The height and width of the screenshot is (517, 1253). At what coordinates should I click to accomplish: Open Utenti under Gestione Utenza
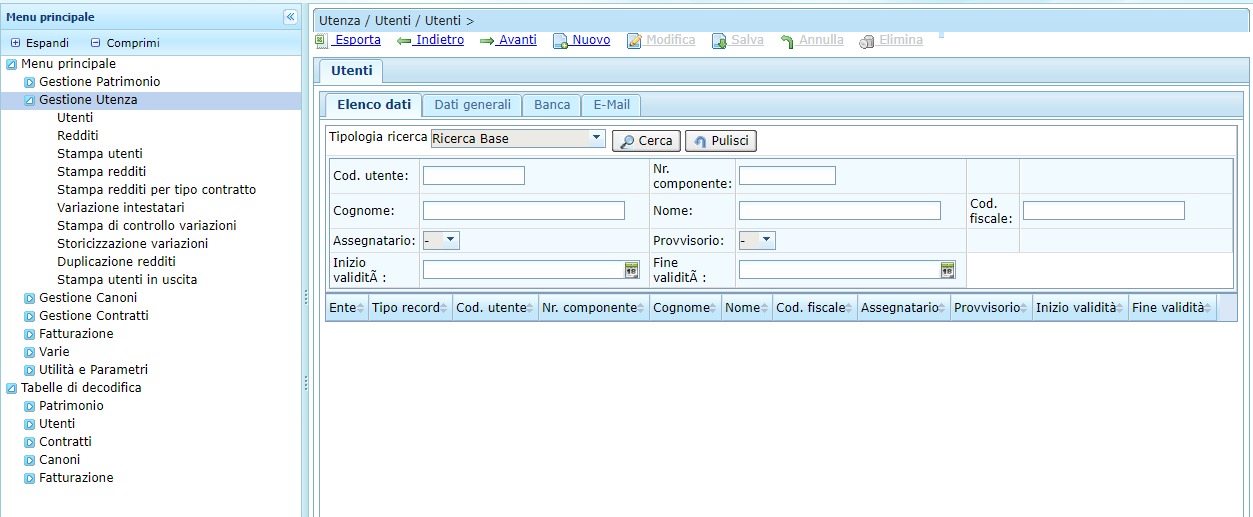[75, 118]
